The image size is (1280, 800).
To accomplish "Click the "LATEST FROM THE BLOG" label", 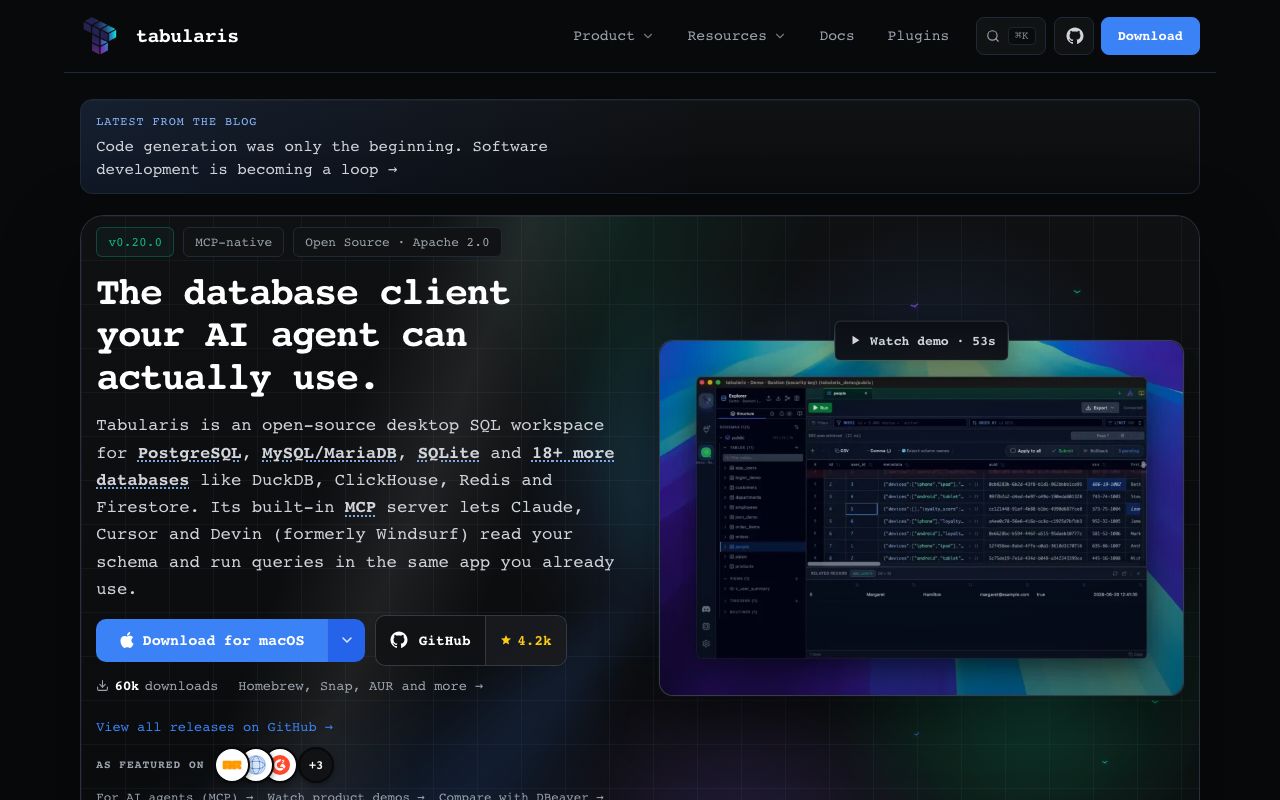I will click(x=176, y=122).
